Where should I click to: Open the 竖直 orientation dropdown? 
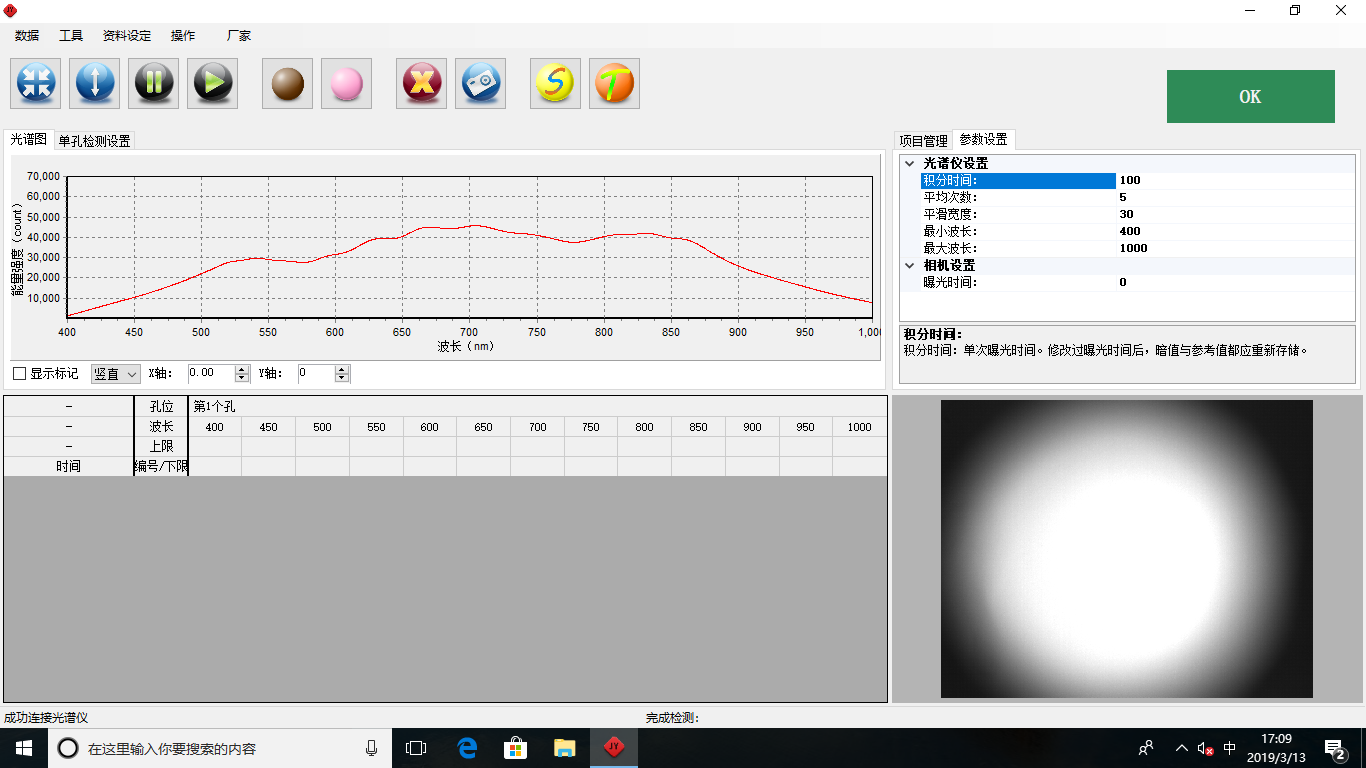116,374
